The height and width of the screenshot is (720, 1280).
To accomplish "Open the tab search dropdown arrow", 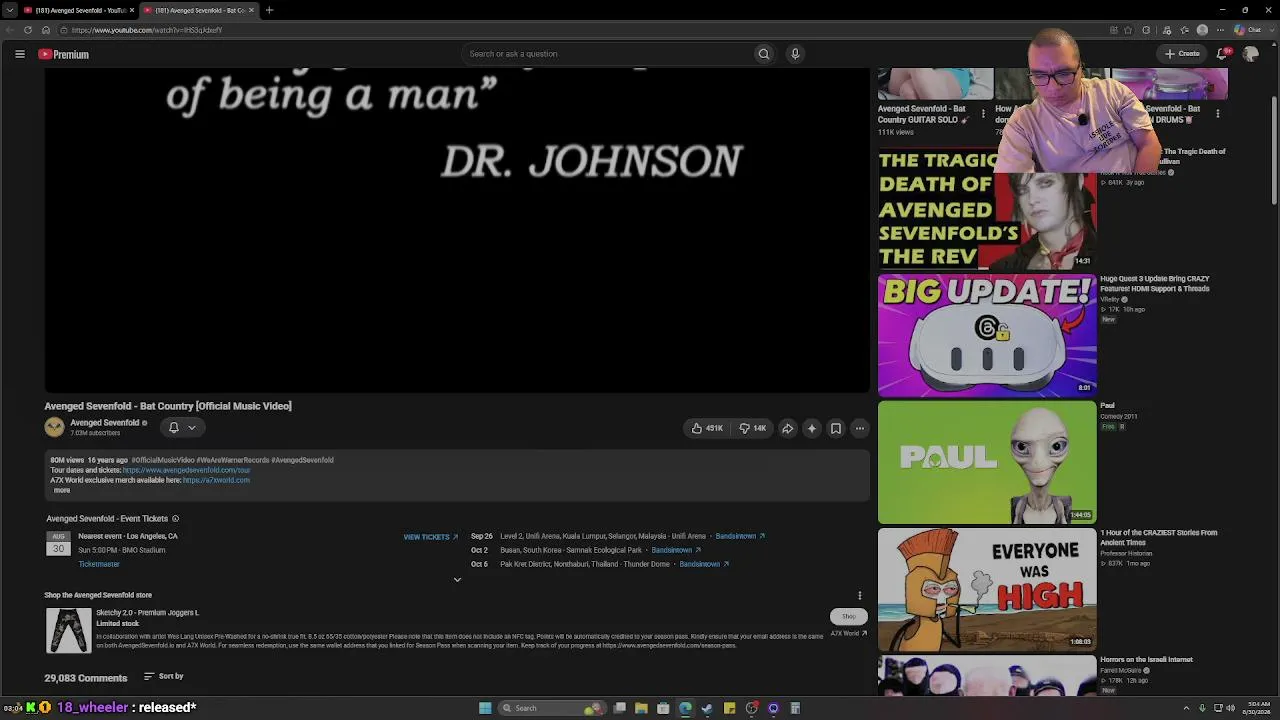I will [9, 10].
